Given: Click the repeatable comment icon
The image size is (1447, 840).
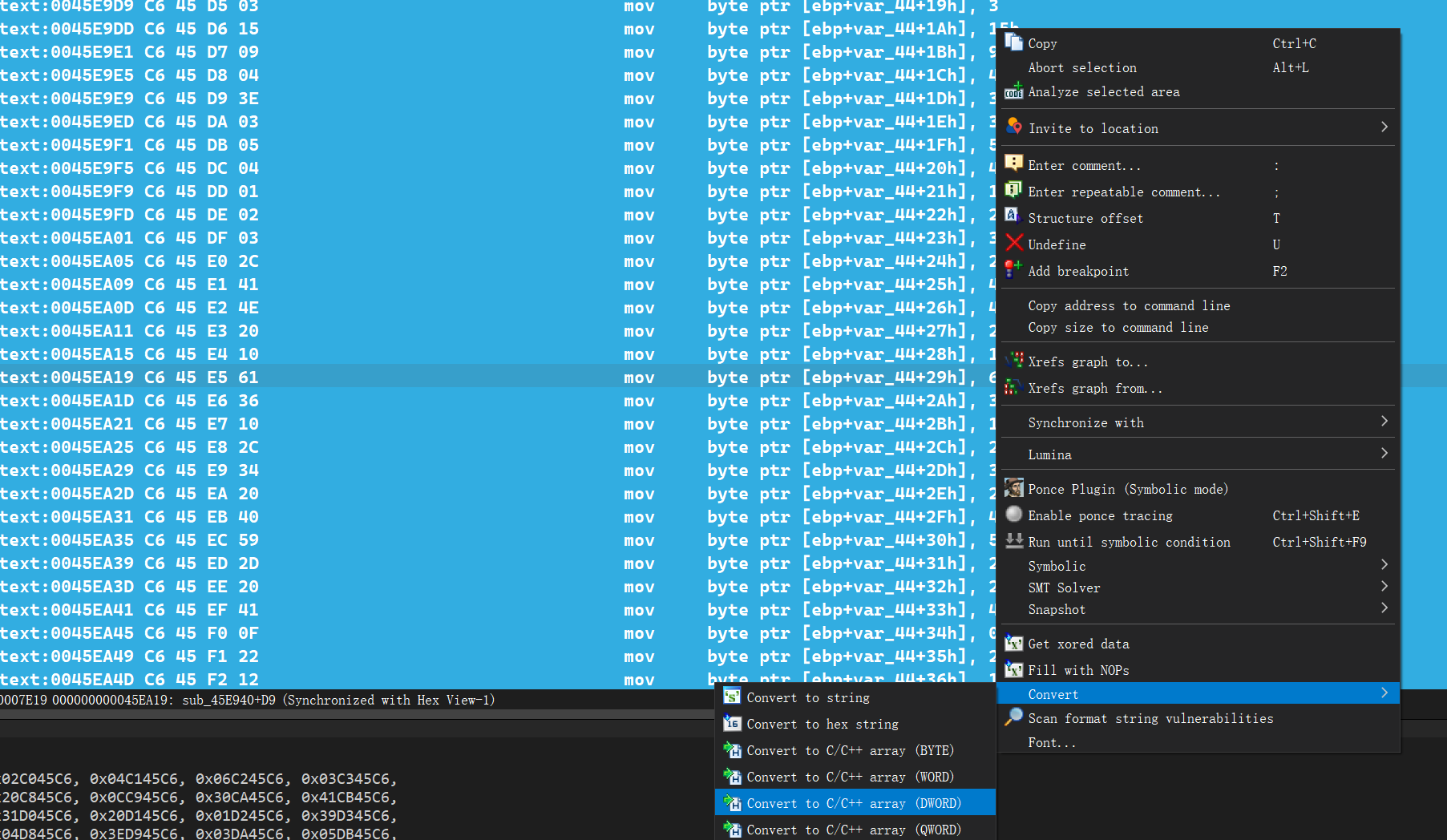Looking at the screenshot, I should (1014, 191).
